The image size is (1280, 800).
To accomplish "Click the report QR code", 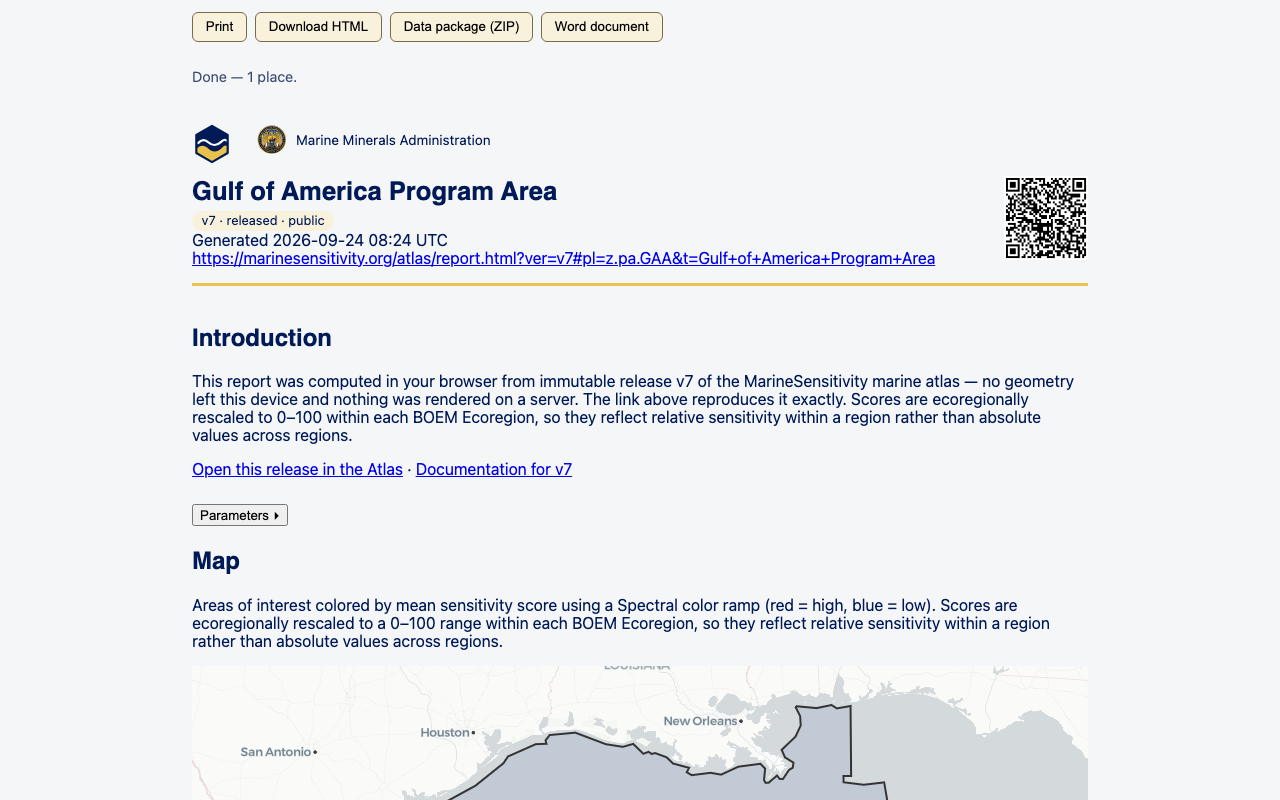I will [1046, 218].
